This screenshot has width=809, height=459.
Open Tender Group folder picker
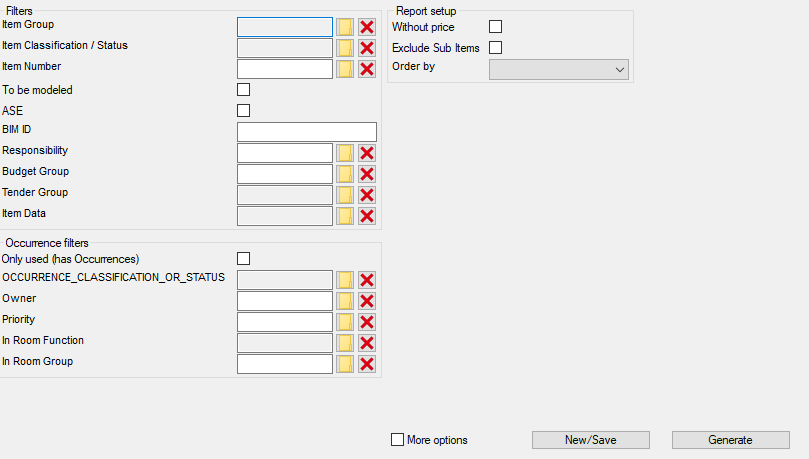pyautogui.click(x=345, y=195)
